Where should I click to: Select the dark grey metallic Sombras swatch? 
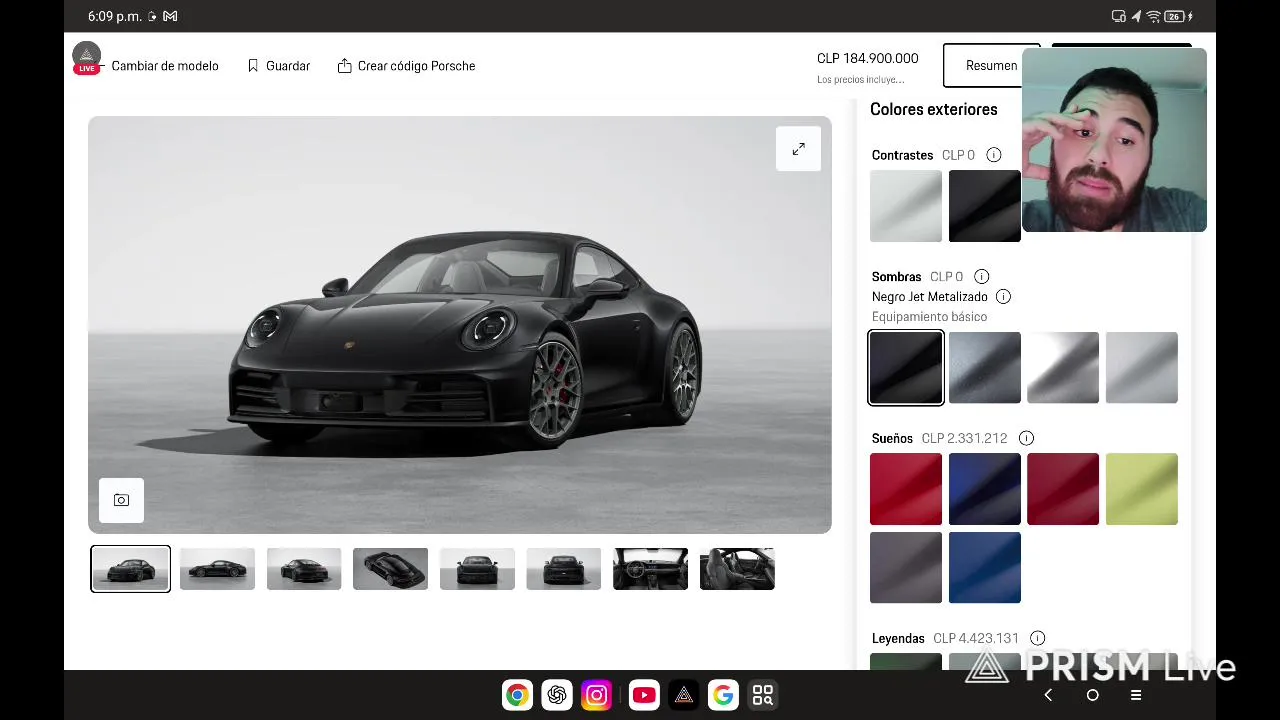985,368
